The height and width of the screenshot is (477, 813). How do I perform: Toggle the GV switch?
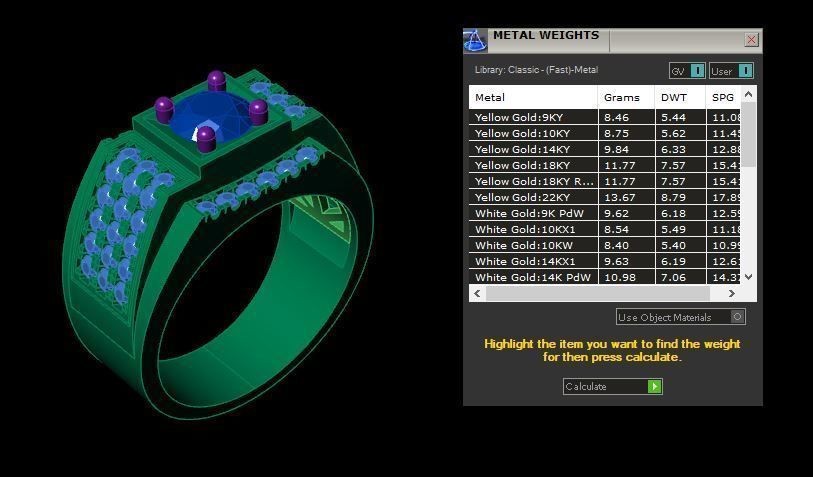(x=687, y=71)
